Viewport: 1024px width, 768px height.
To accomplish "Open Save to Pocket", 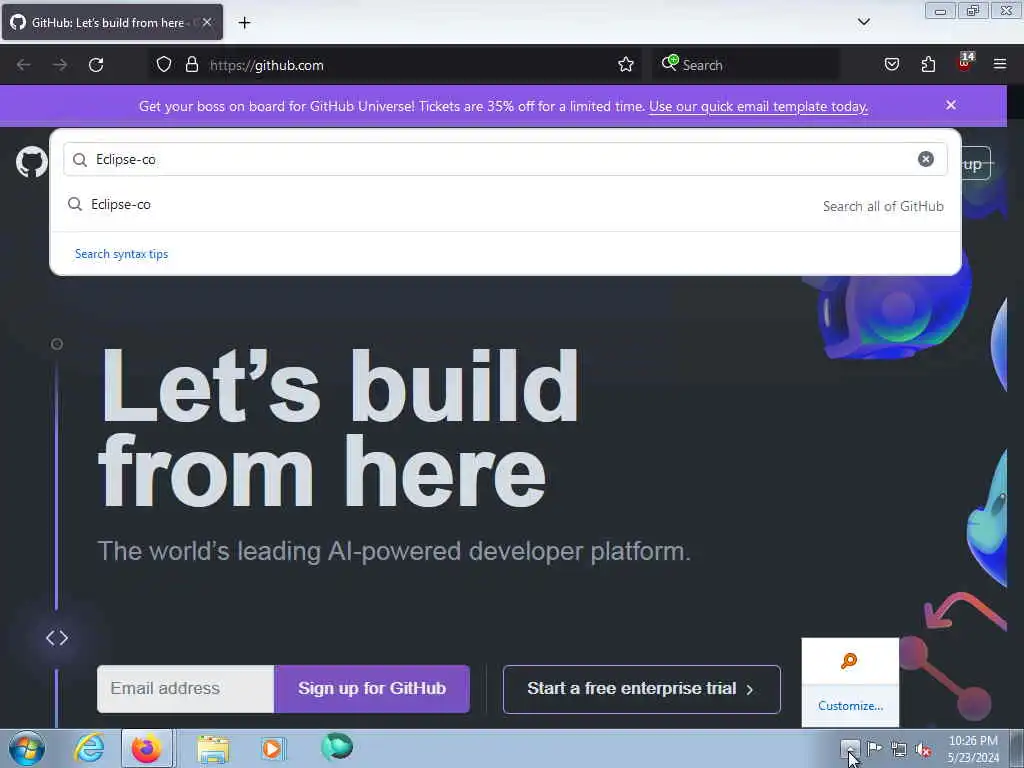I will 891,65.
